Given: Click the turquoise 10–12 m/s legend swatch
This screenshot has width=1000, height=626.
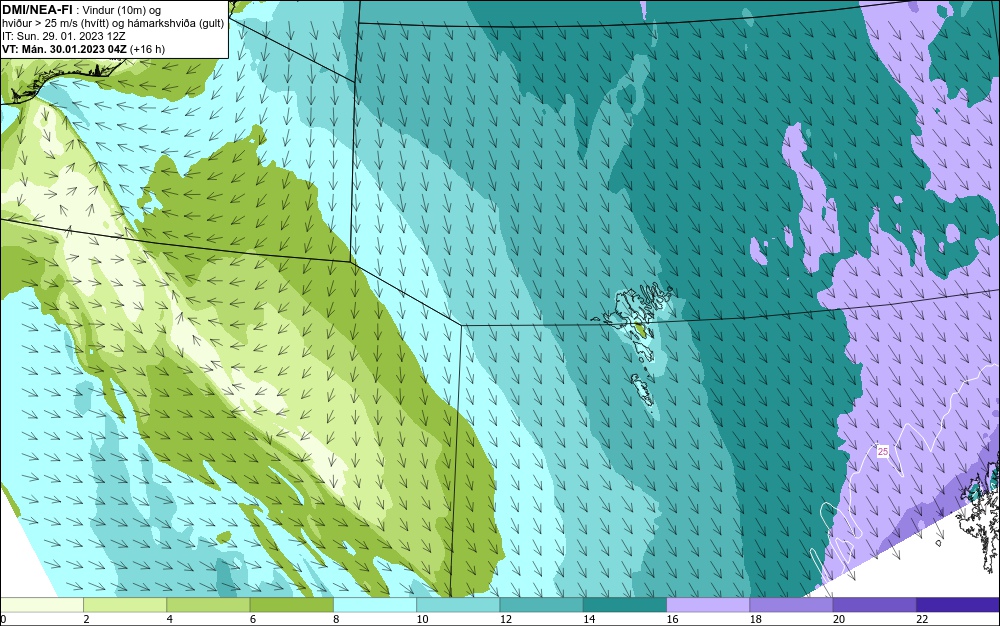Looking at the screenshot, I should coord(458,605).
